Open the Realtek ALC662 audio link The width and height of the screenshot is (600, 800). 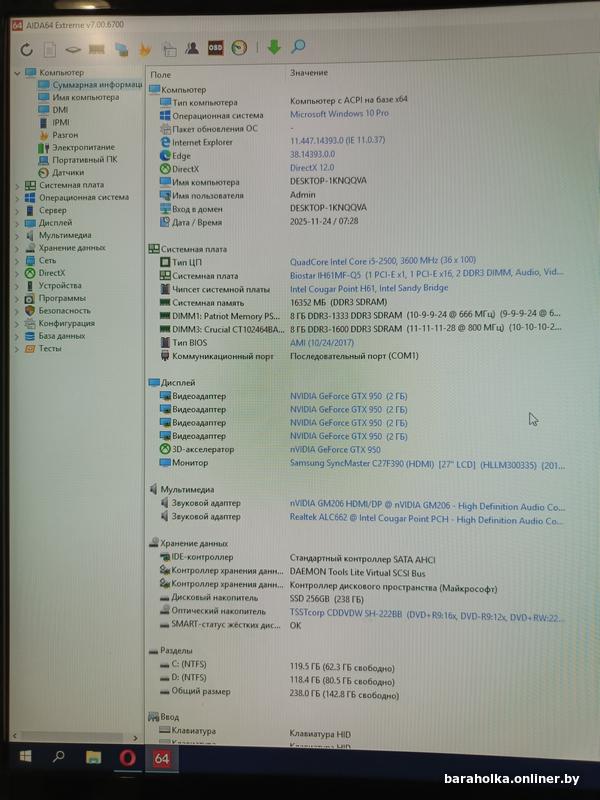427,519
